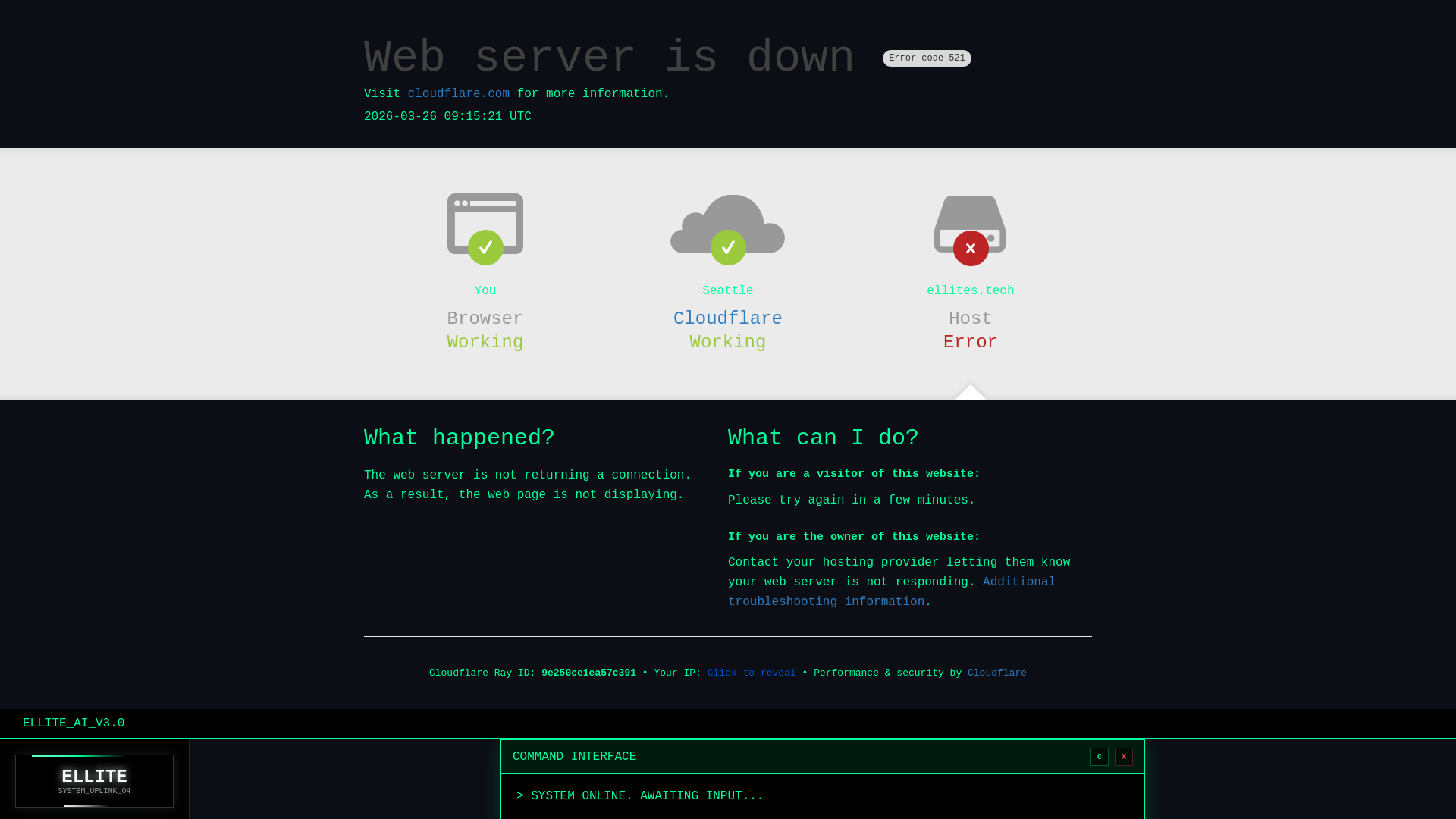
Task: Open Additional troubleshooting information link
Action: click(x=892, y=592)
